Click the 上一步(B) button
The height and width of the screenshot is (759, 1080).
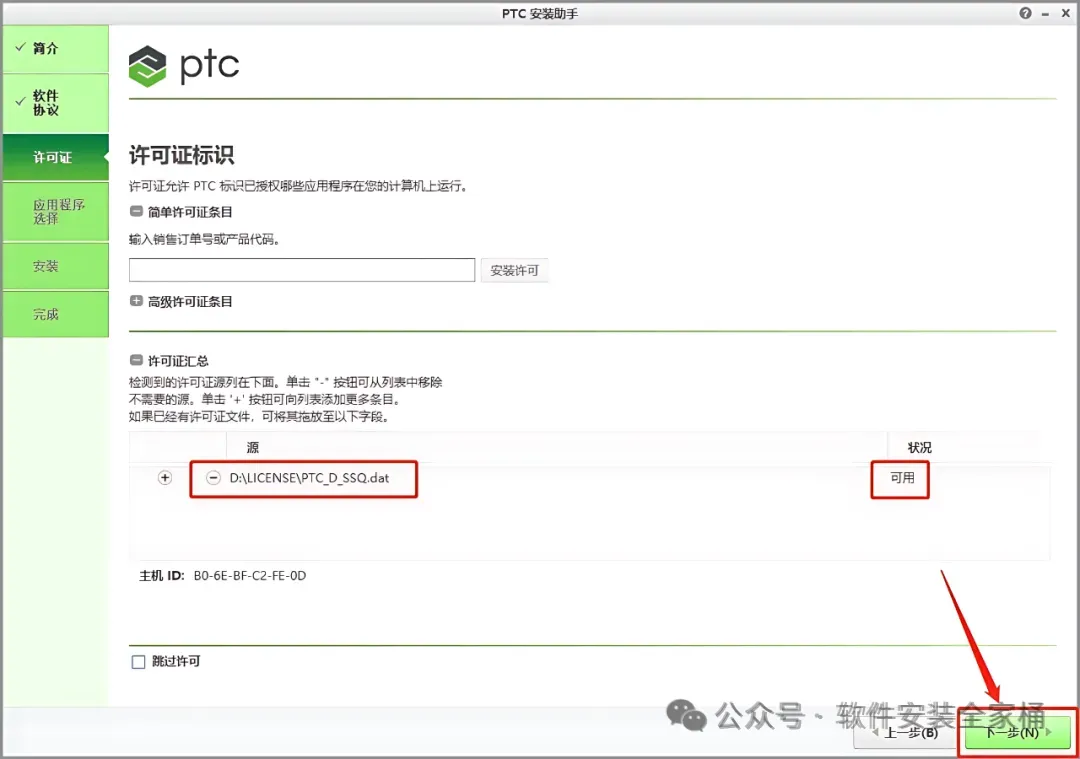(x=905, y=733)
